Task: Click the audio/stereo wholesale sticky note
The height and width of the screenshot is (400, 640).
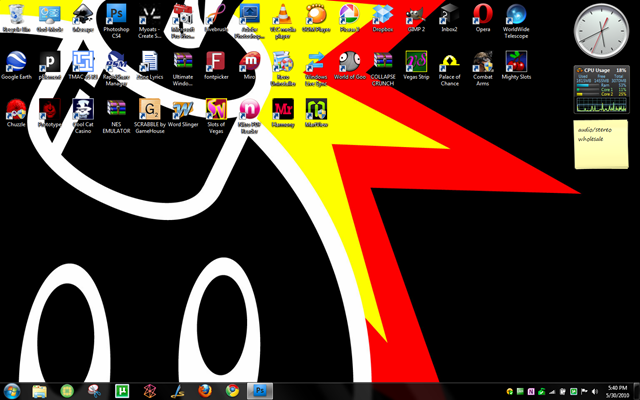Action: 600,144
